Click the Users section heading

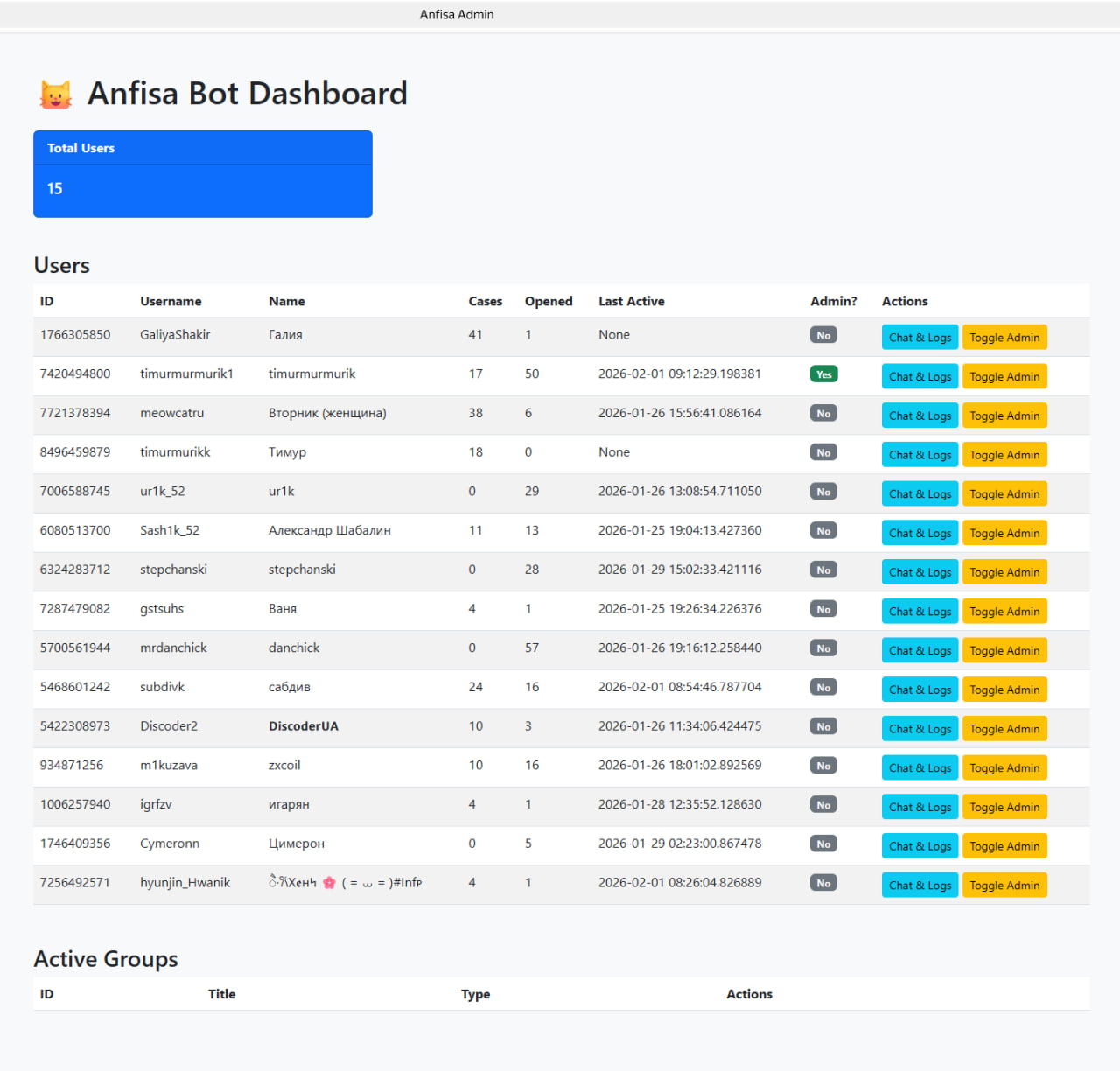tap(62, 265)
